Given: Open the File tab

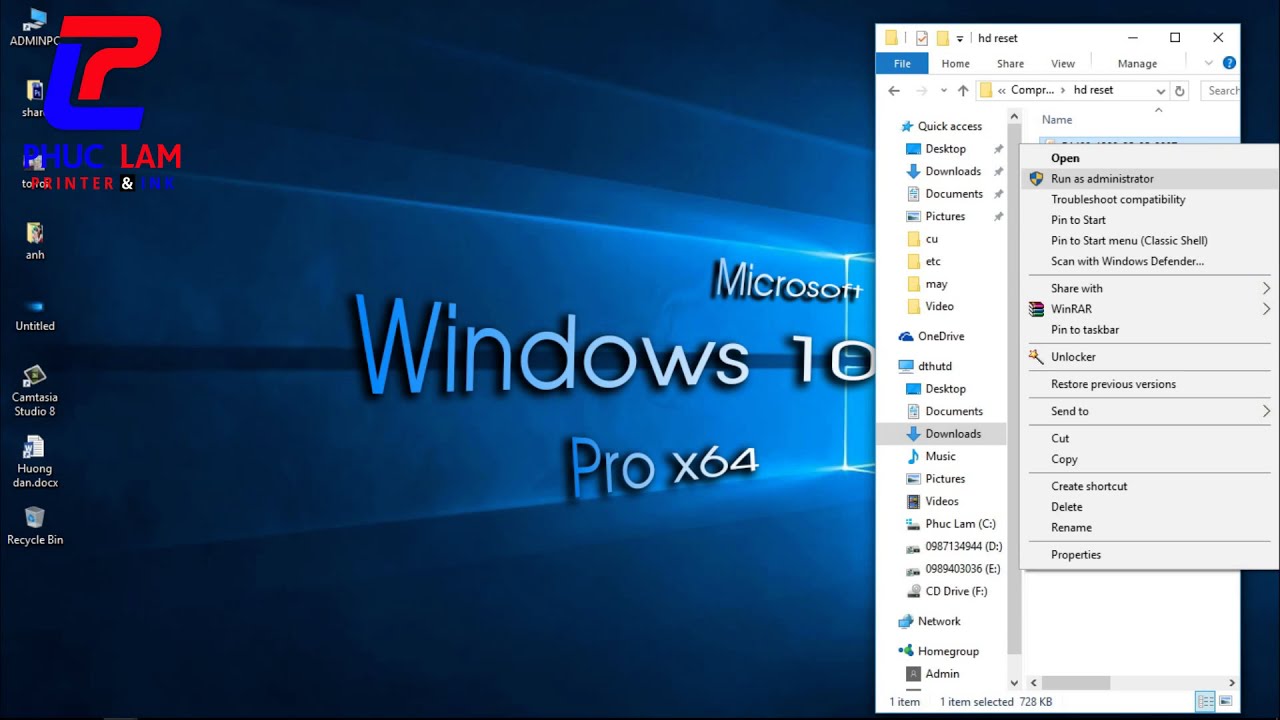Looking at the screenshot, I should pyautogui.click(x=902, y=63).
